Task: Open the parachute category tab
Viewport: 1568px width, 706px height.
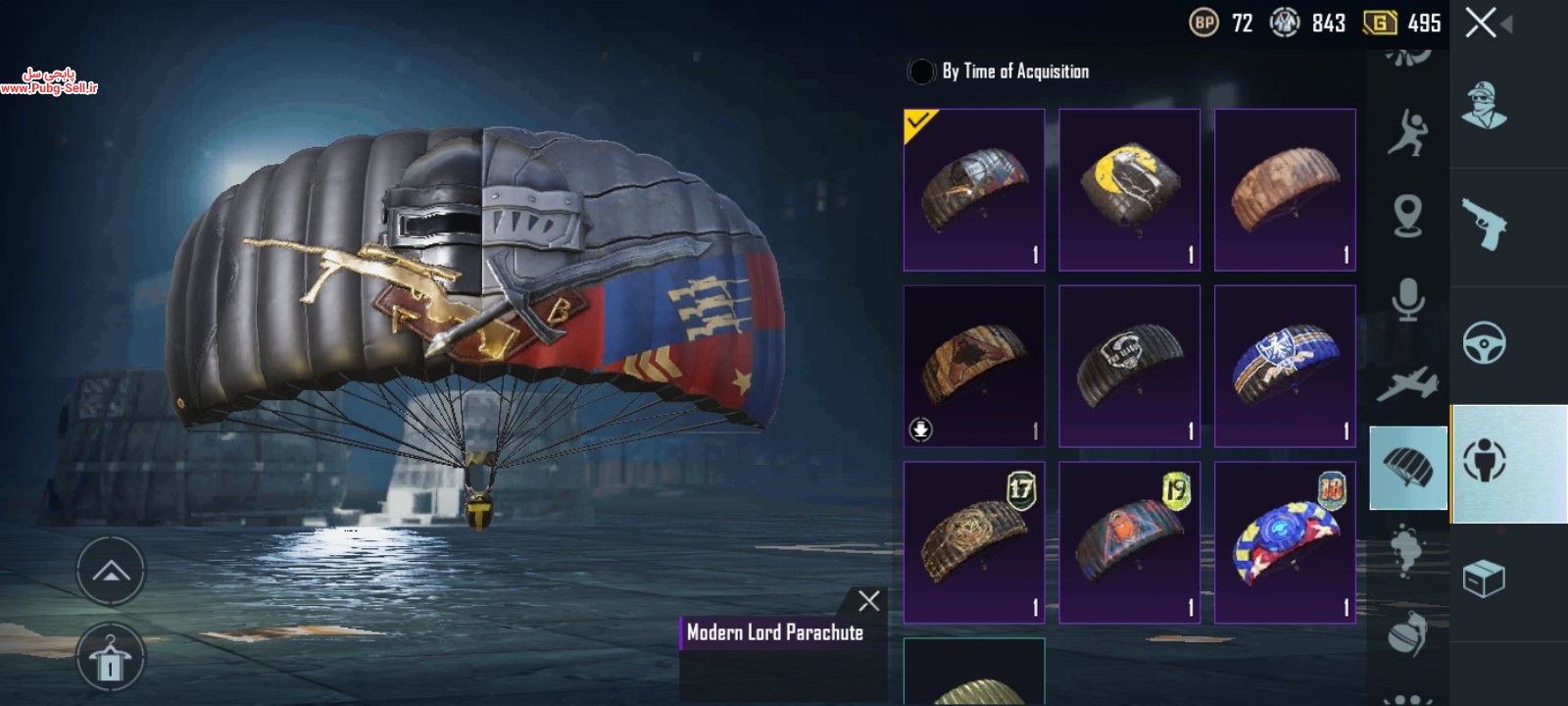Action: coord(1408,468)
